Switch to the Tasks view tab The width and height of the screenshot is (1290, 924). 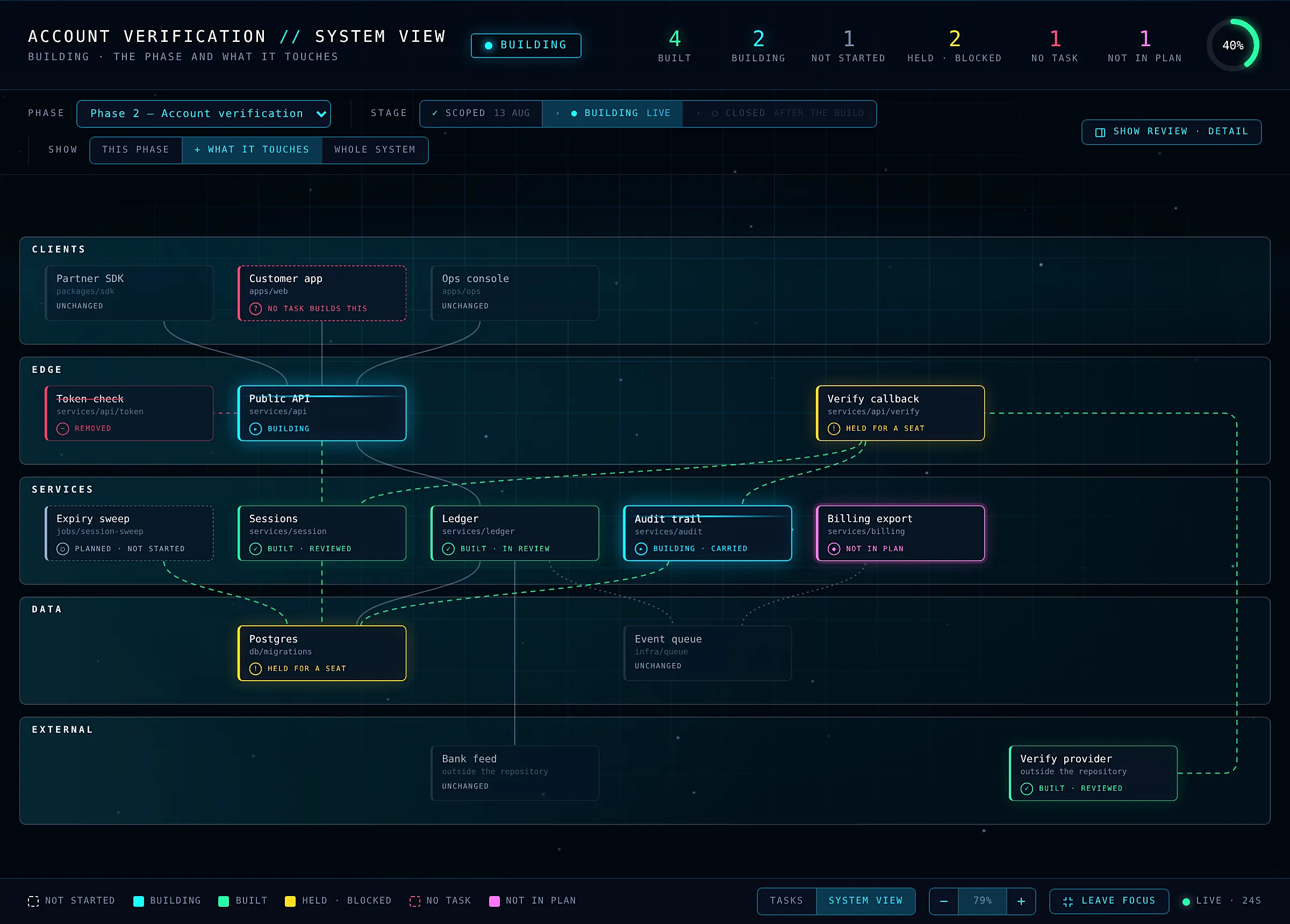click(x=786, y=901)
